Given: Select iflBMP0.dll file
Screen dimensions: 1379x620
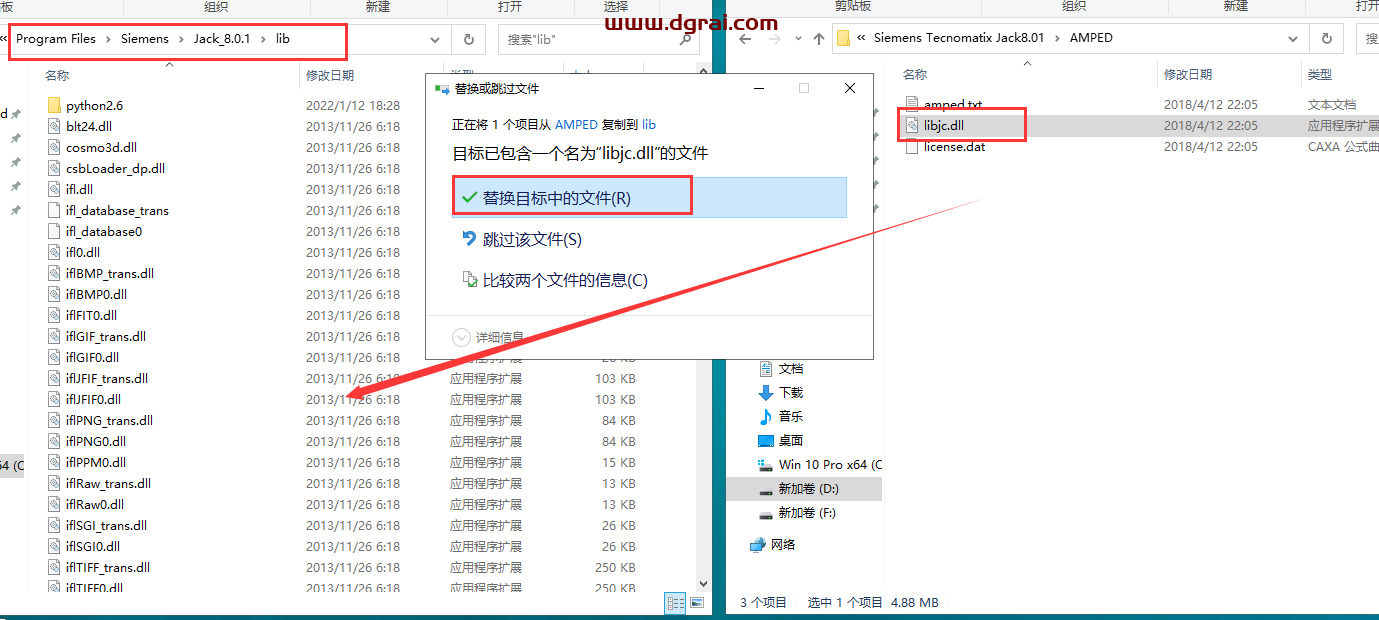Looking at the screenshot, I should 96,294.
